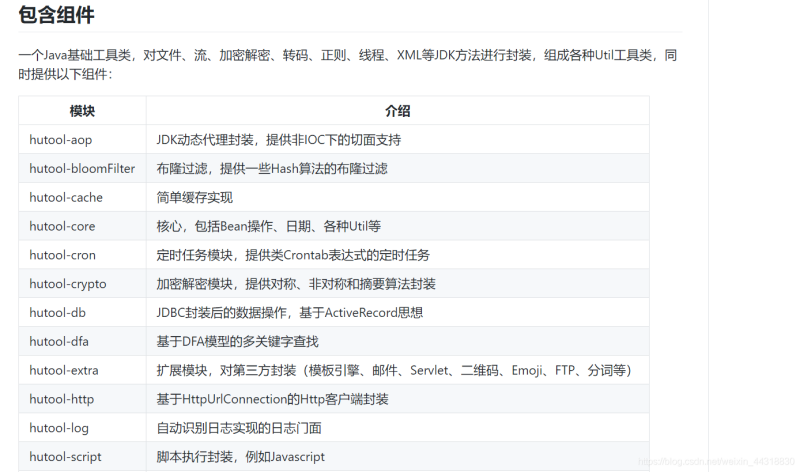Select the 介绍 column header
This screenshot has height=472, width=800.
[x=397, y=111]
